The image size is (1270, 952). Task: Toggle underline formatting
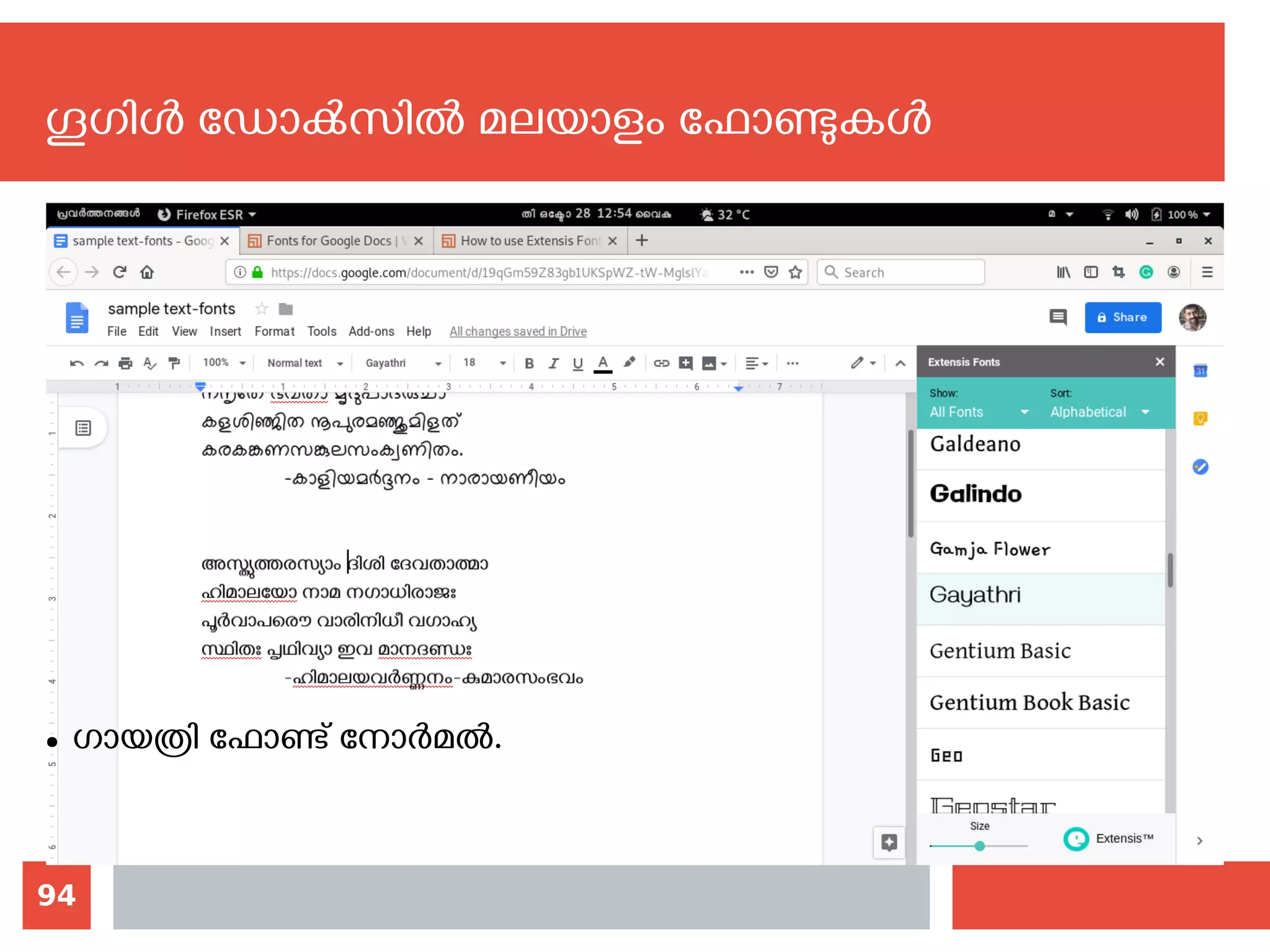click(577, 363)
